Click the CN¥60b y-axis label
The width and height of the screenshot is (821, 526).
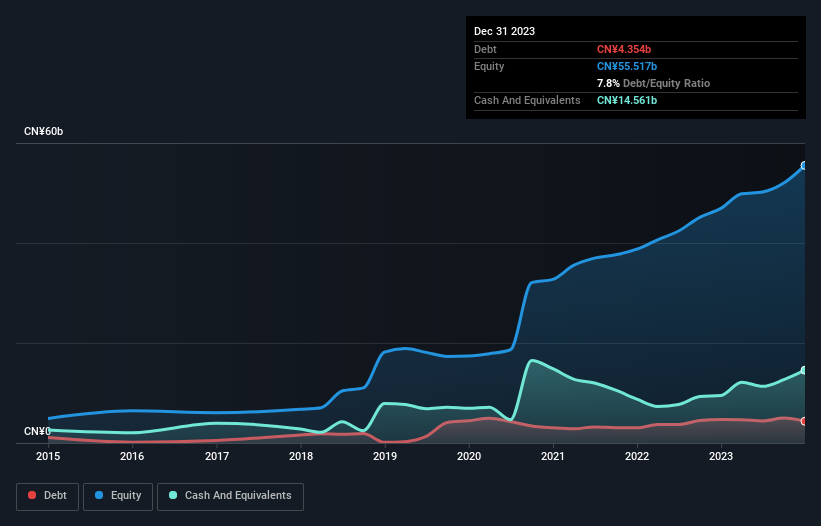coord(43,131)
